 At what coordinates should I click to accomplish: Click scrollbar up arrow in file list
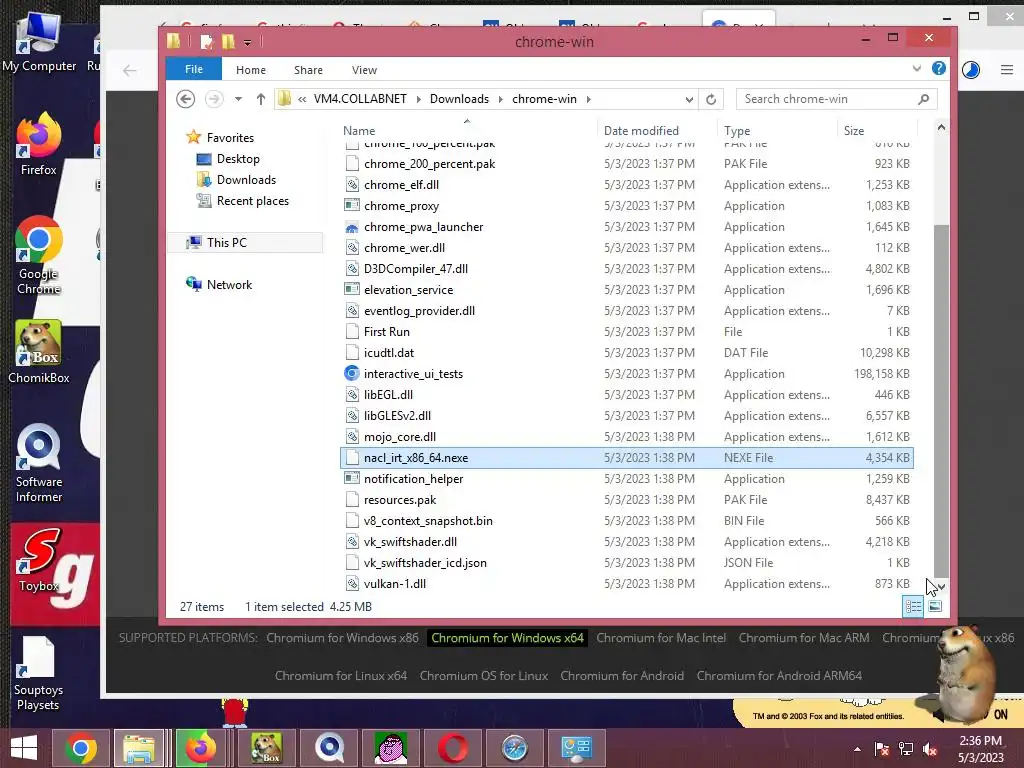941,128
